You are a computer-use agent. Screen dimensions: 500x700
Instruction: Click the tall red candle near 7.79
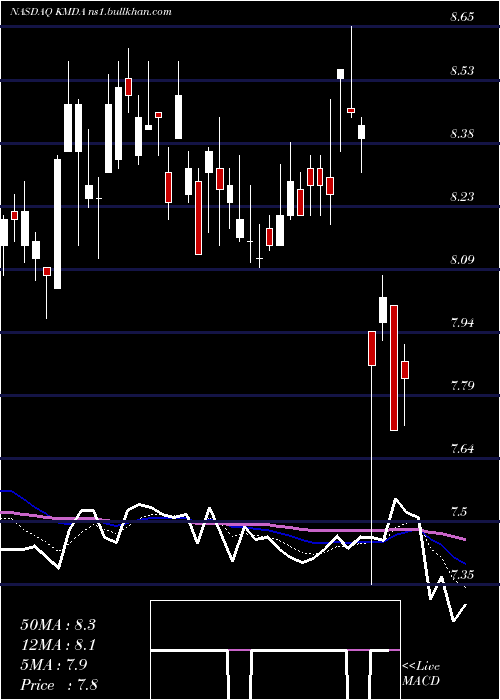click(x=394, y=368)
